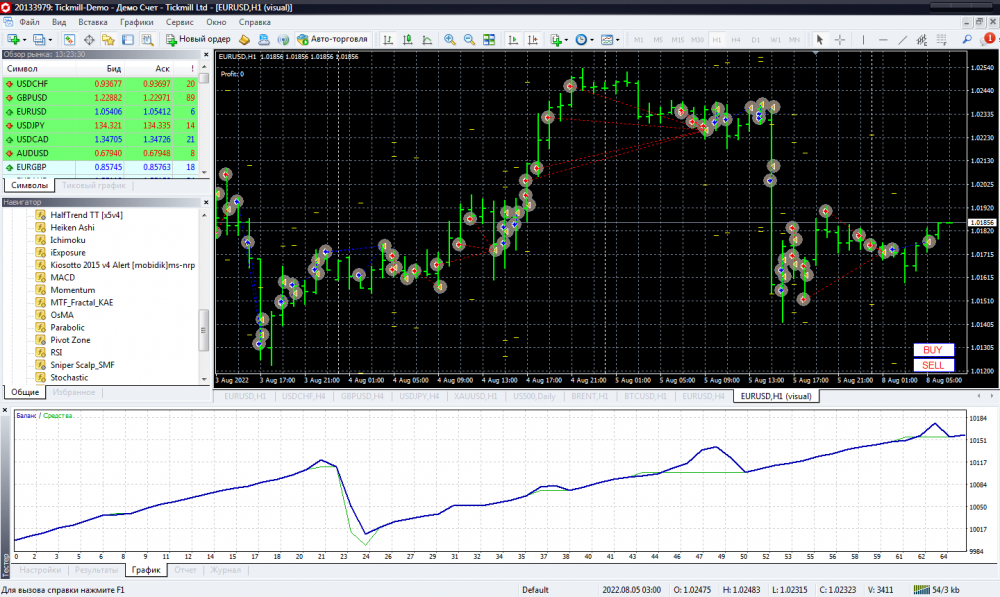Open periodicity clock dropdown
1000x597 pixels.
(x=592, y=40)
